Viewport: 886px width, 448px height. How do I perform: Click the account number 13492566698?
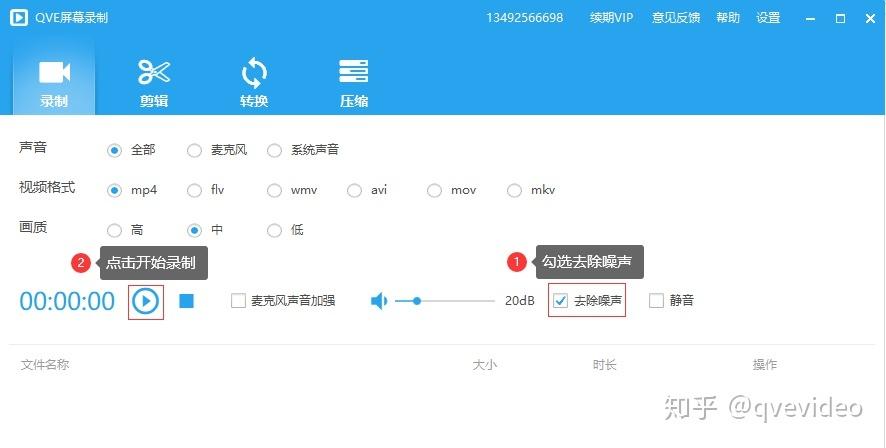[524, 18]
